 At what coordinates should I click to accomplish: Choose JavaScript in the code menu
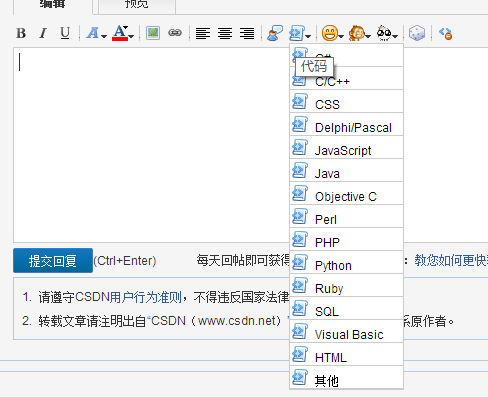tap(347, 148)
